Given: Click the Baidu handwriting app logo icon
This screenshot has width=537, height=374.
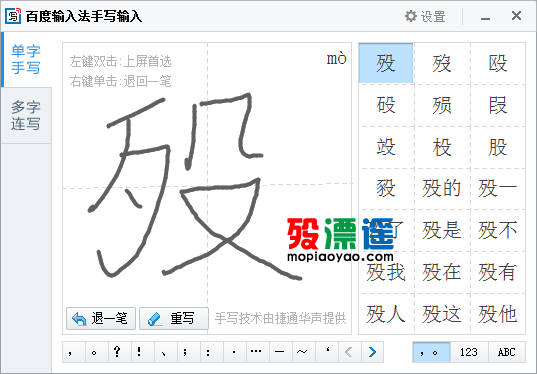Looking at the screenshot, I should pos(13,16).
